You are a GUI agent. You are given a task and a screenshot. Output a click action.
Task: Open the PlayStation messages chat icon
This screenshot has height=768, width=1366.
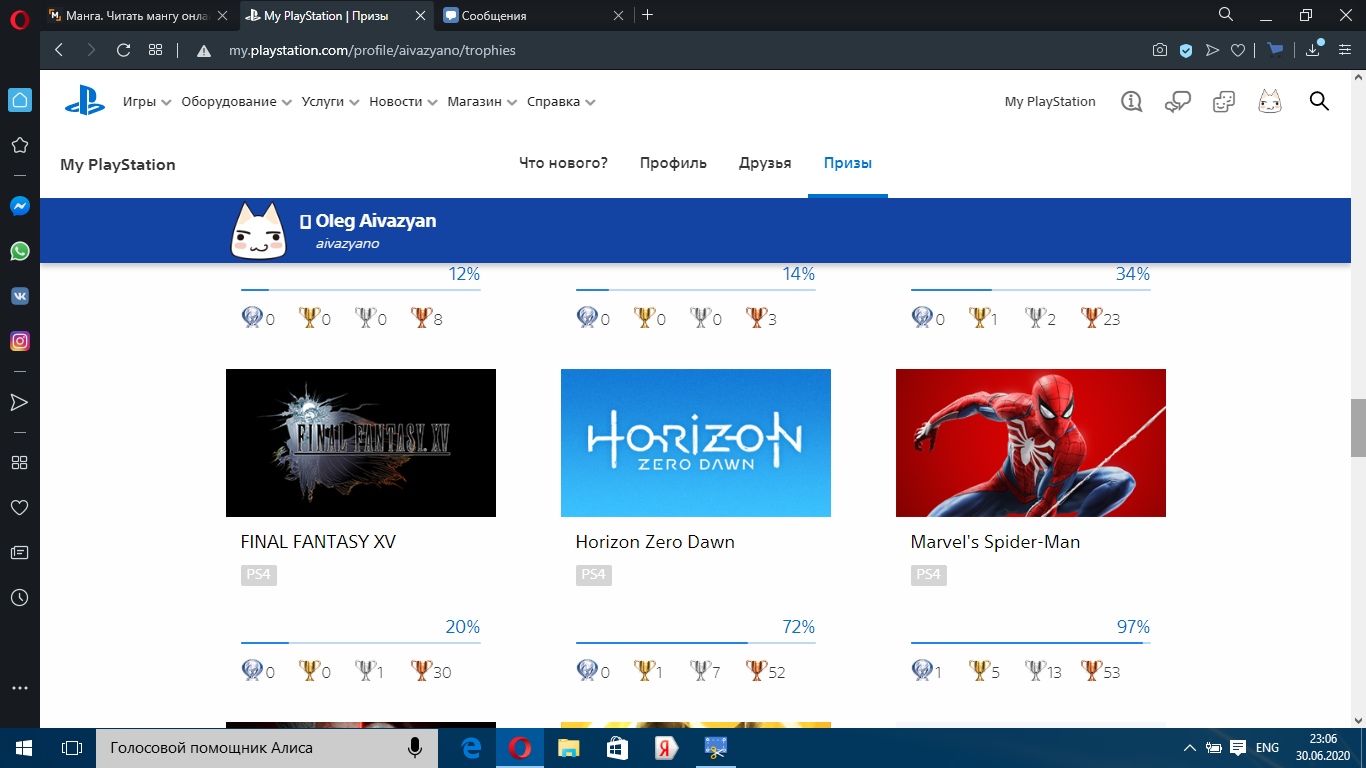(x=1178, y=102)
